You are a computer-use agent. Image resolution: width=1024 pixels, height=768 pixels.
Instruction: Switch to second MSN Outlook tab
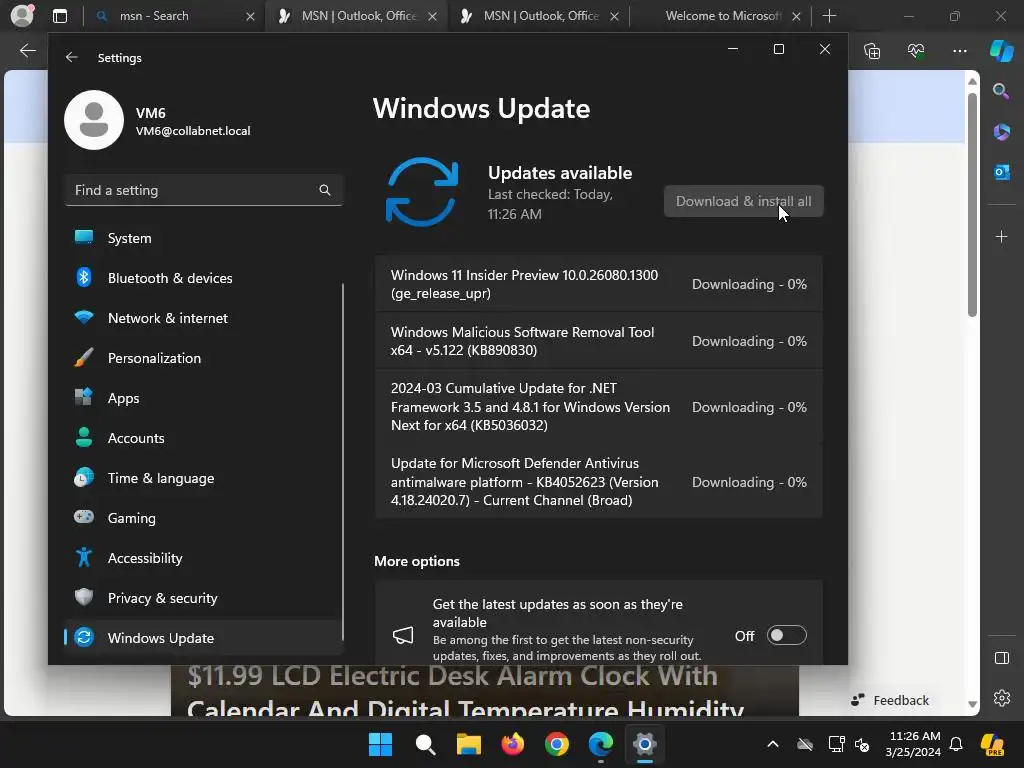(358, 16)
